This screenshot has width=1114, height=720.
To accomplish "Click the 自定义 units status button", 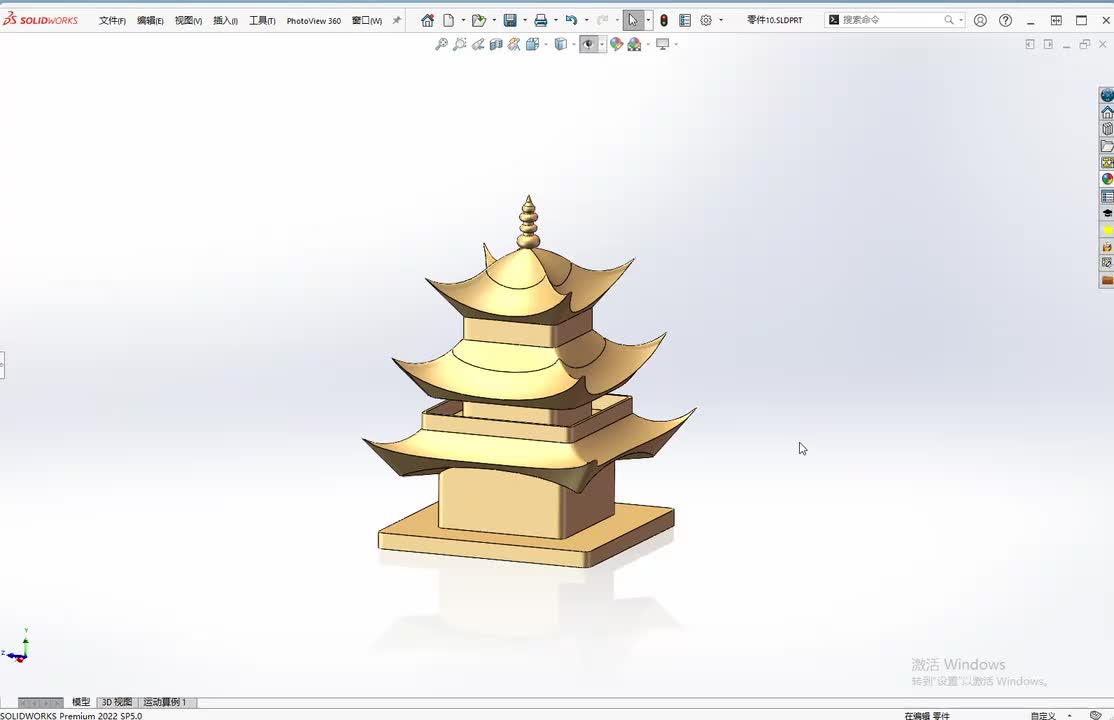I will click(x=1043, y=715).
